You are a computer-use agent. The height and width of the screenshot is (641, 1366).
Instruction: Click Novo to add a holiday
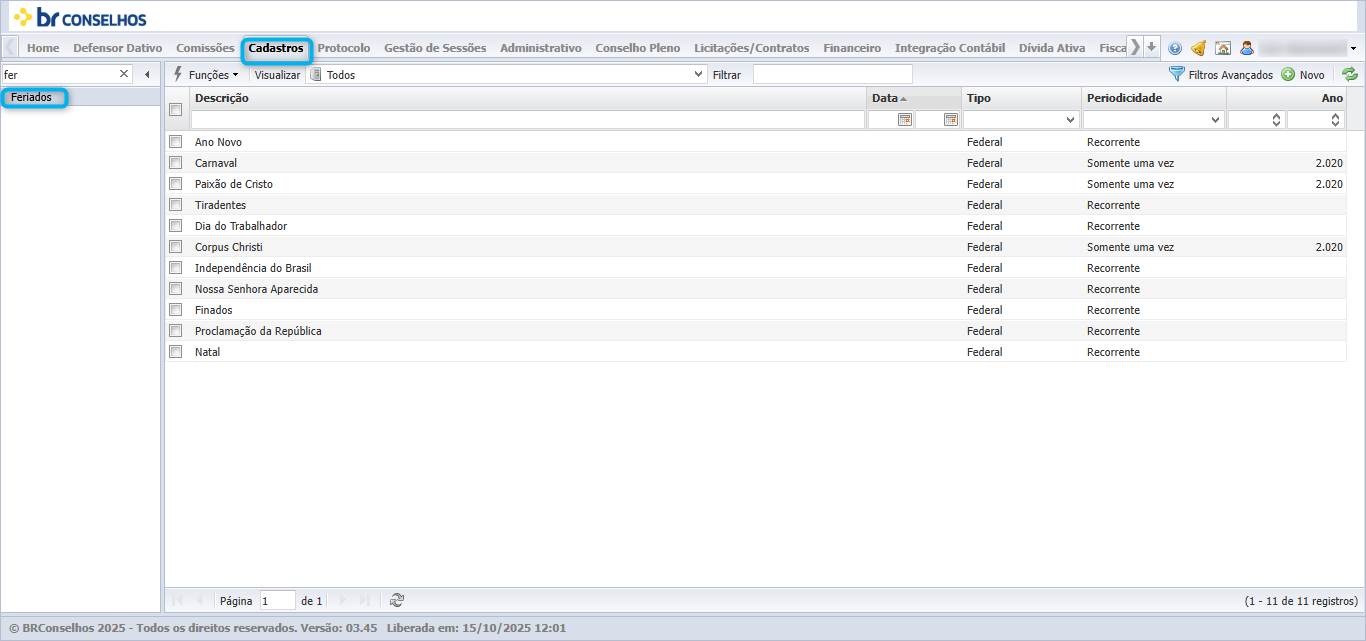tap(1303, 74)
